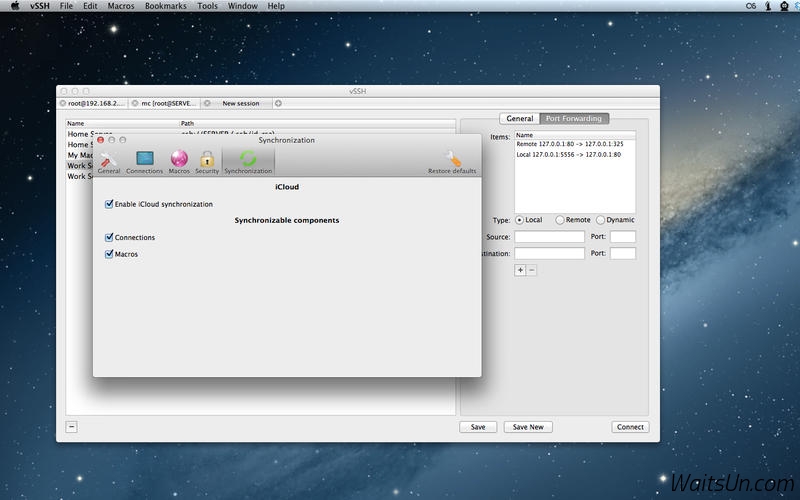Select Remote forwarding type
This screenshot has height=500, width=800.
pyautogui.click(x=560, y=220)
